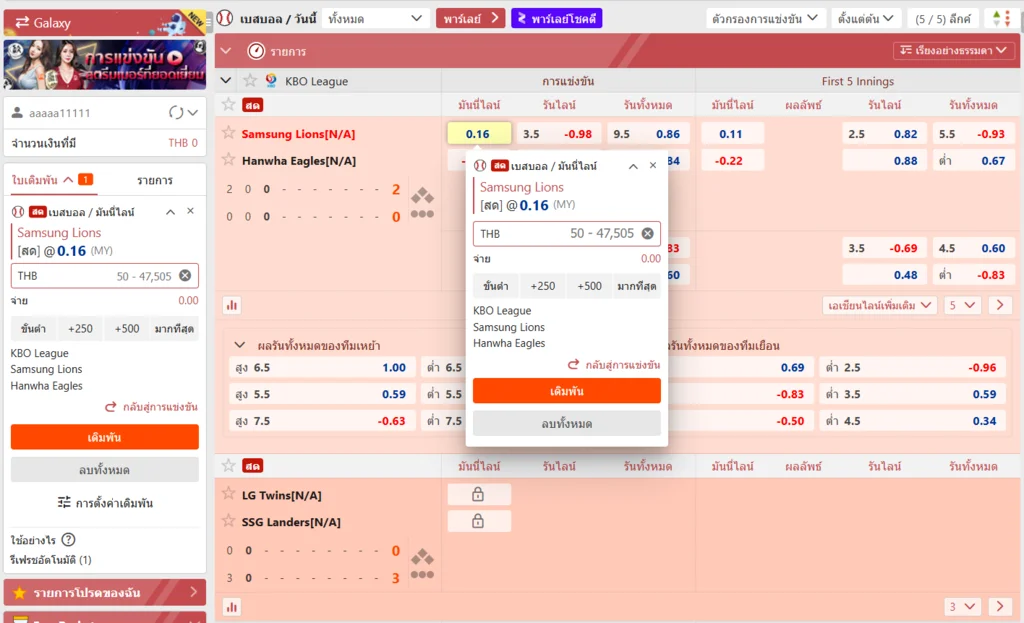Viewport: 1024px width, 623px height.
Task: Open the Parlay menu button
Action: coord(470,18)
